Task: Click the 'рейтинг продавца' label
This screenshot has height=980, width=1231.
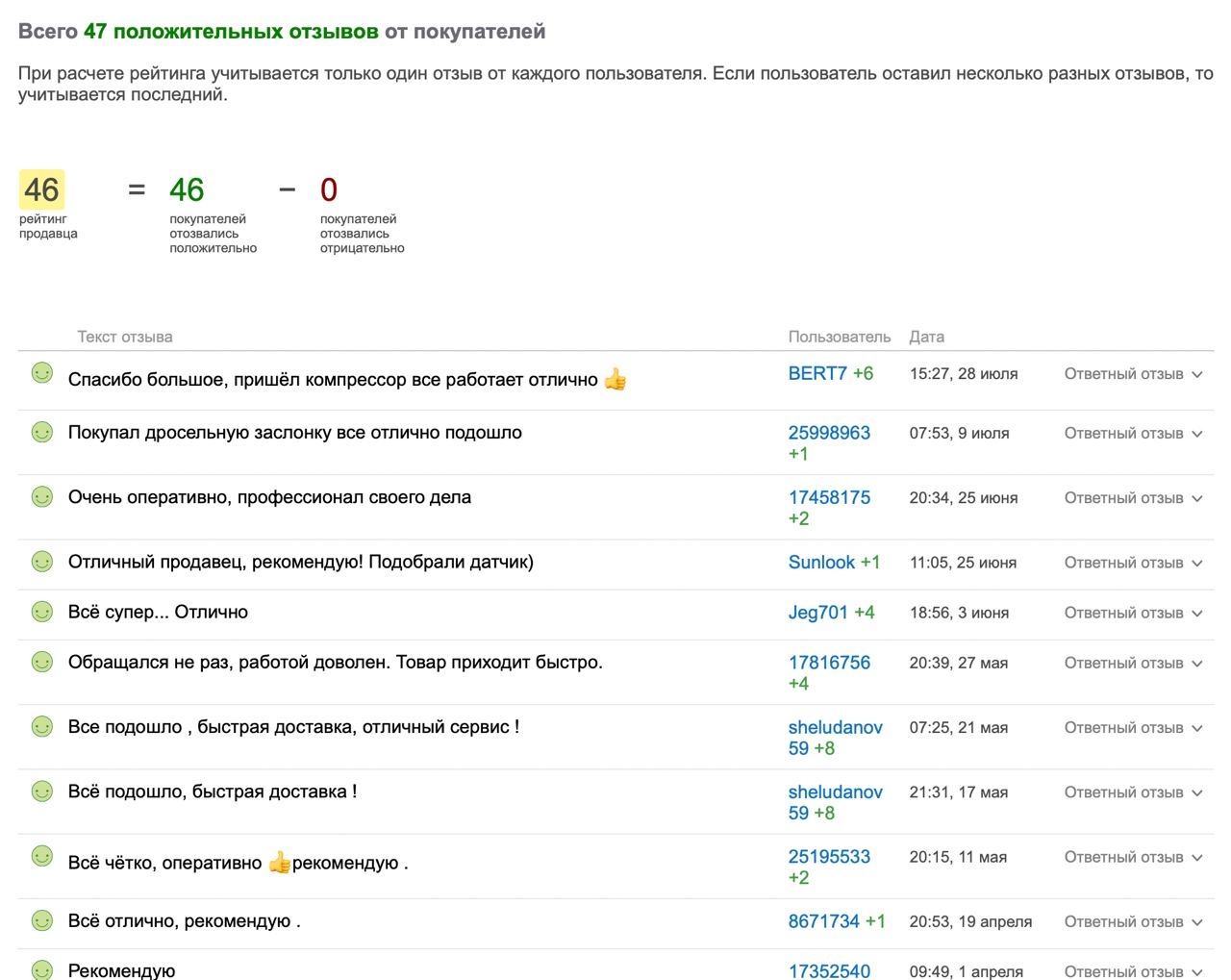Action: pos(48,226)
